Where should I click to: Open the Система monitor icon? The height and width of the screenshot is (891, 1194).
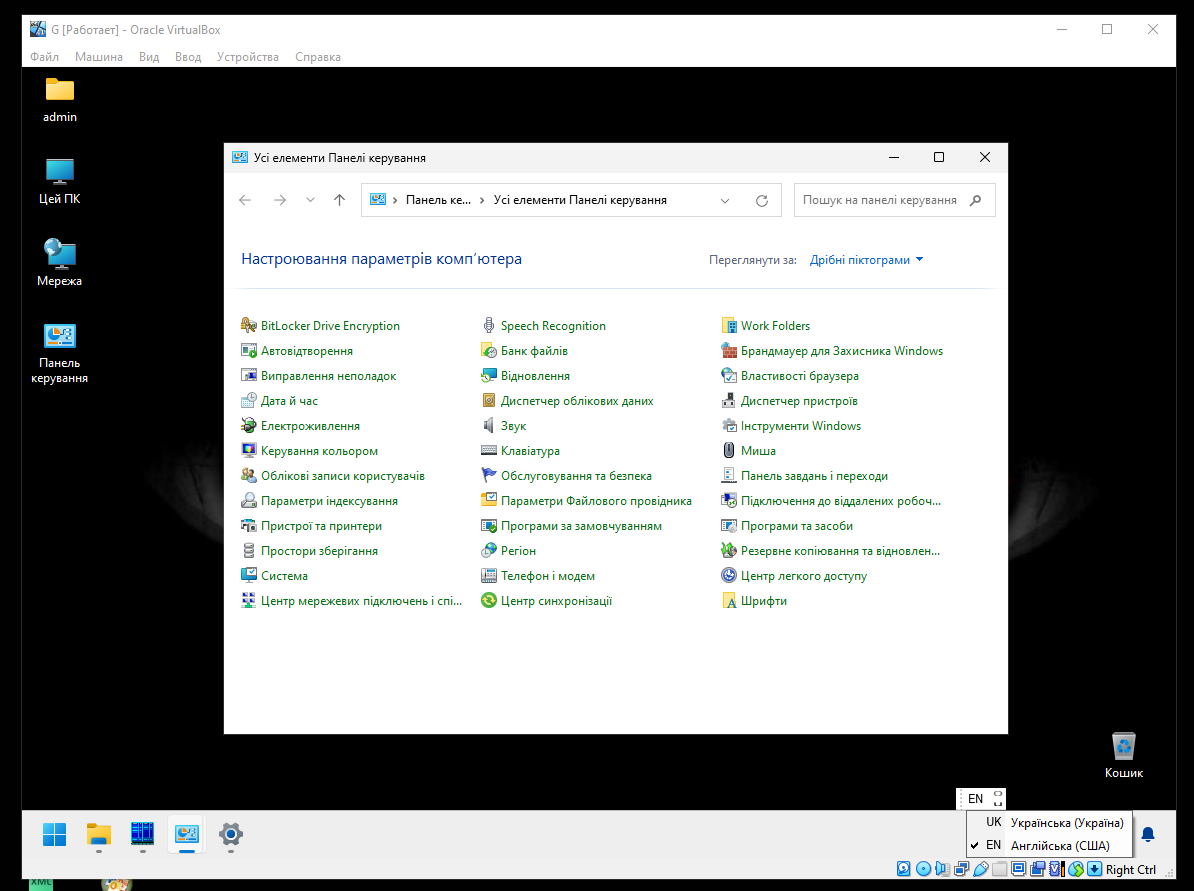(250, 576)
